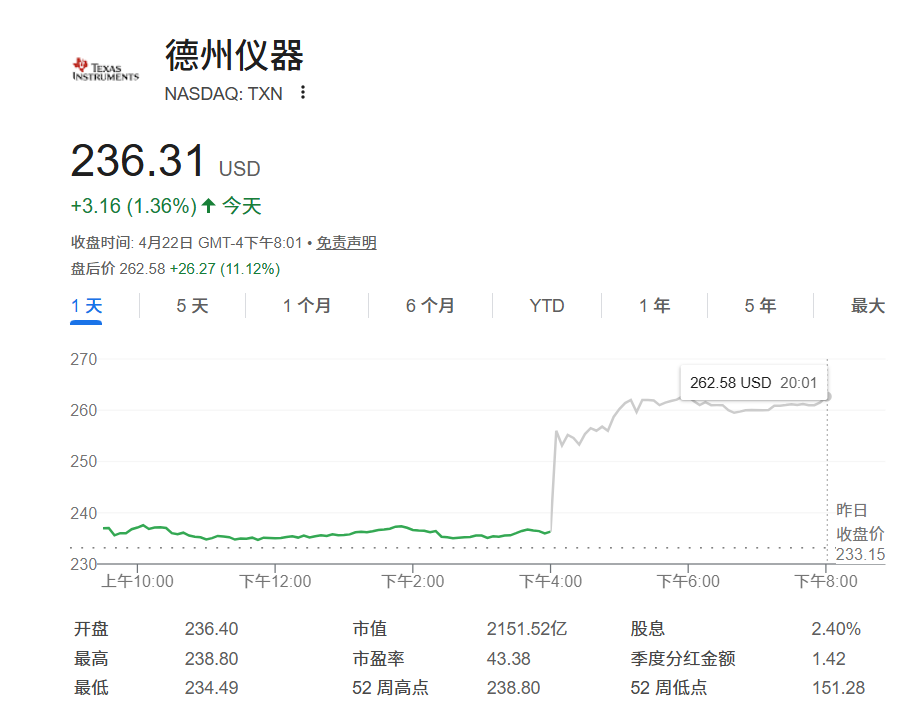The height and width of the screenshot is (720, 901).
Task: Click the 市值 statistic label
Action: coord(369,629)
